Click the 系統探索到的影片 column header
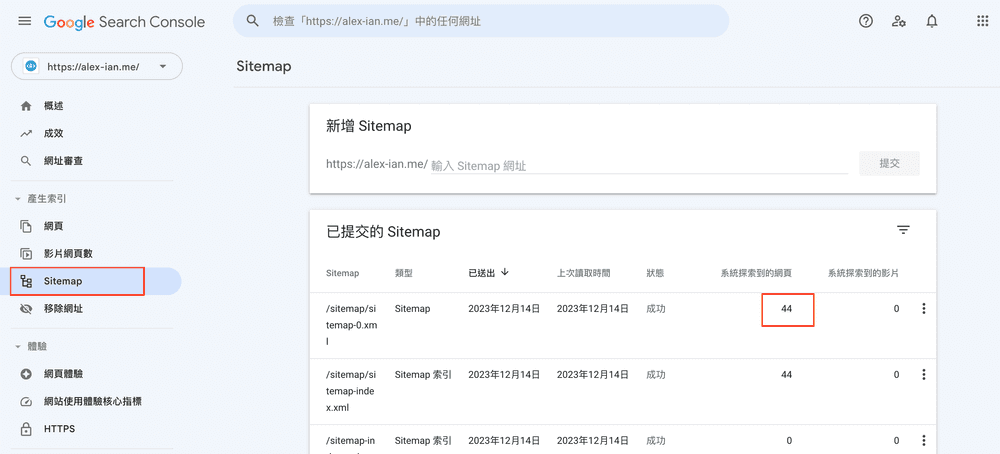The width and height of the screenshot is (1000, 454). [864, 273]
